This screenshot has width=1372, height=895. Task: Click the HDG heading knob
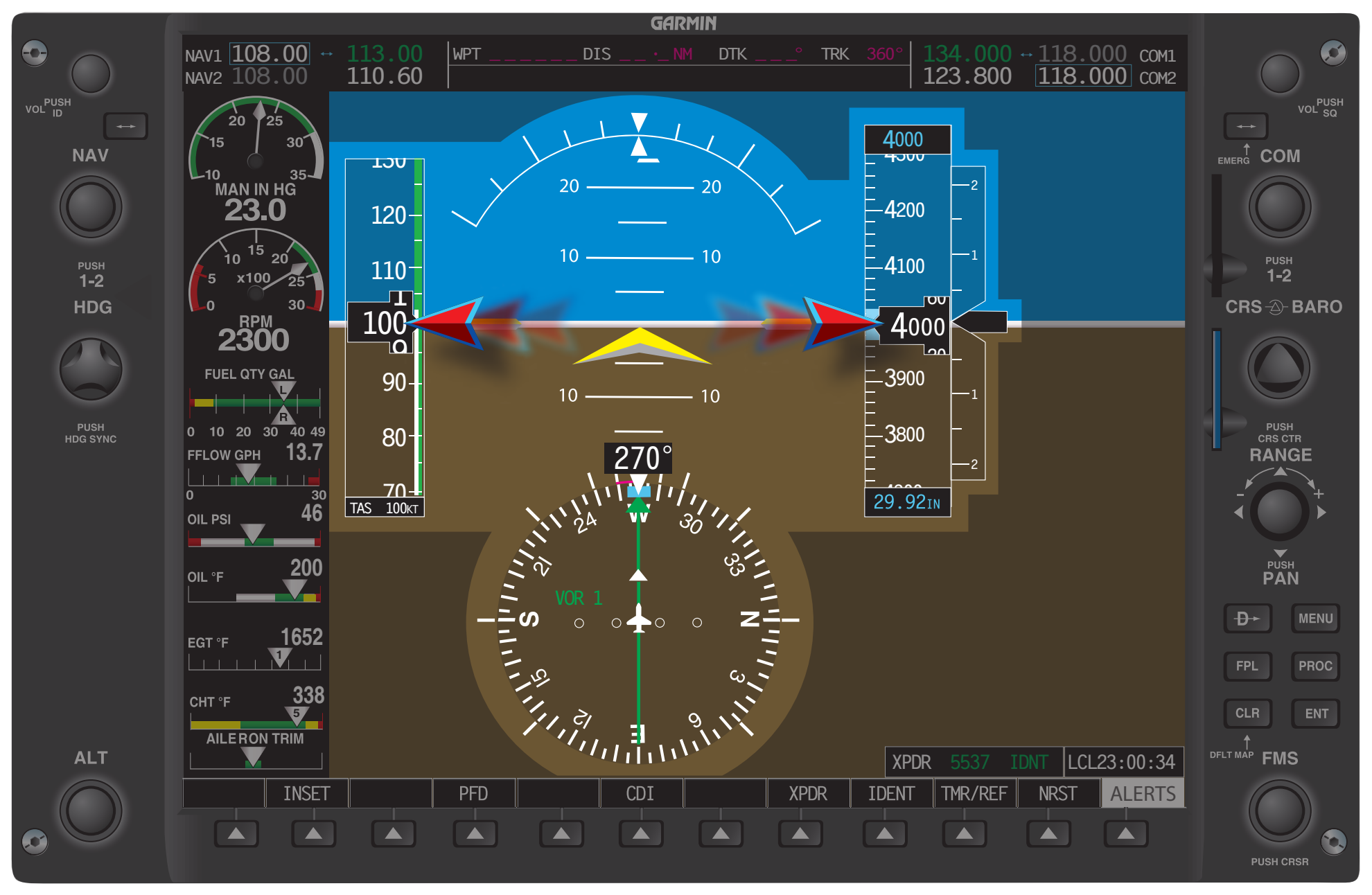pos(91,369)
